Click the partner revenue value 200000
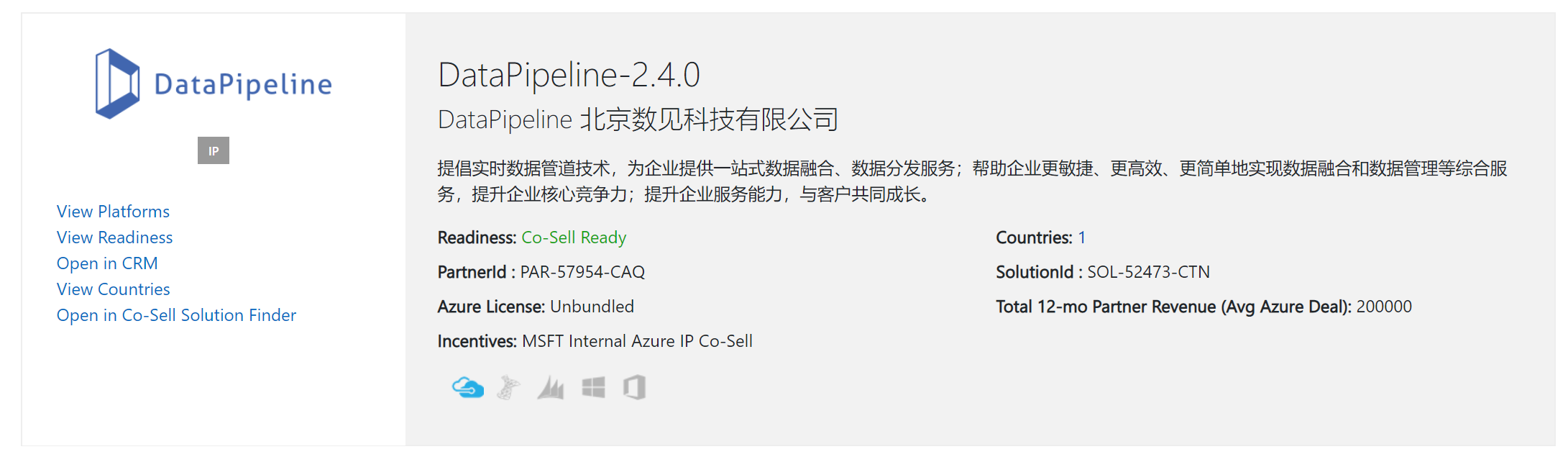This screenshot has height=457, width=1568. 1384,307
